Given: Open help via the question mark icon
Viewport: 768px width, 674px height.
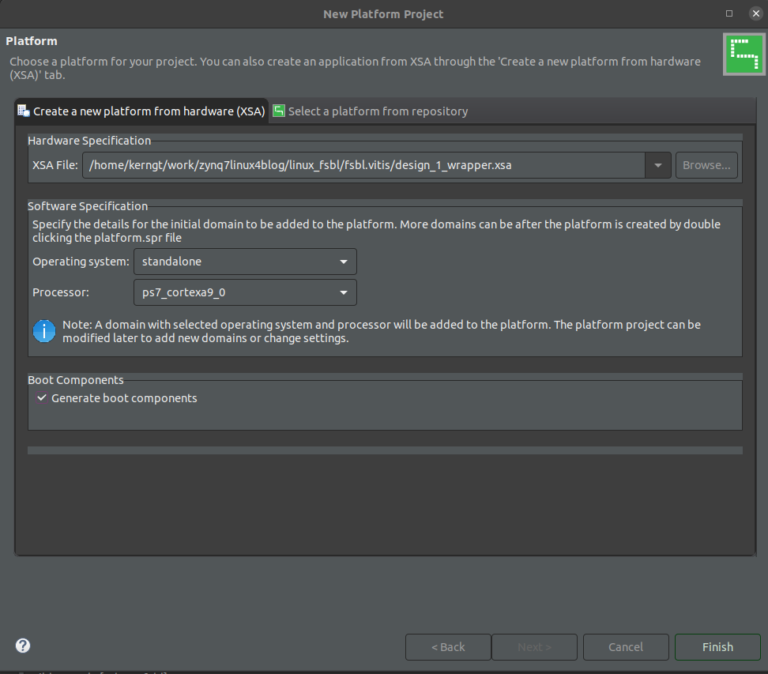Looking at the screenshot, I should tap(23, 646).
